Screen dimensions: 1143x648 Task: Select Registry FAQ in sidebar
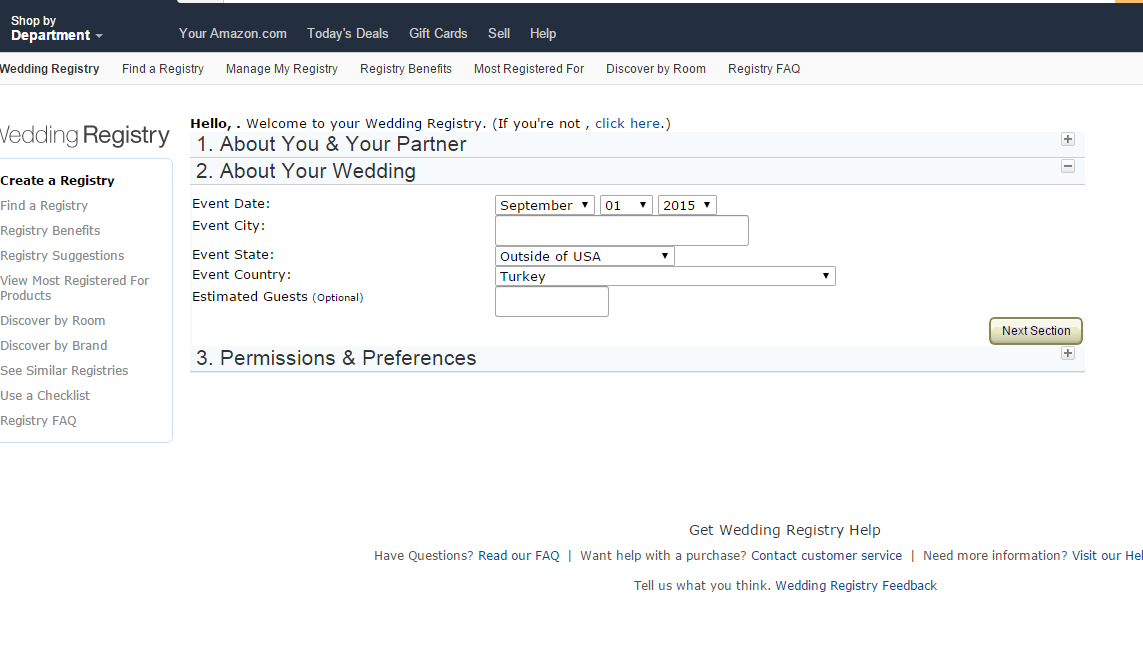click(x=38, y=421)
